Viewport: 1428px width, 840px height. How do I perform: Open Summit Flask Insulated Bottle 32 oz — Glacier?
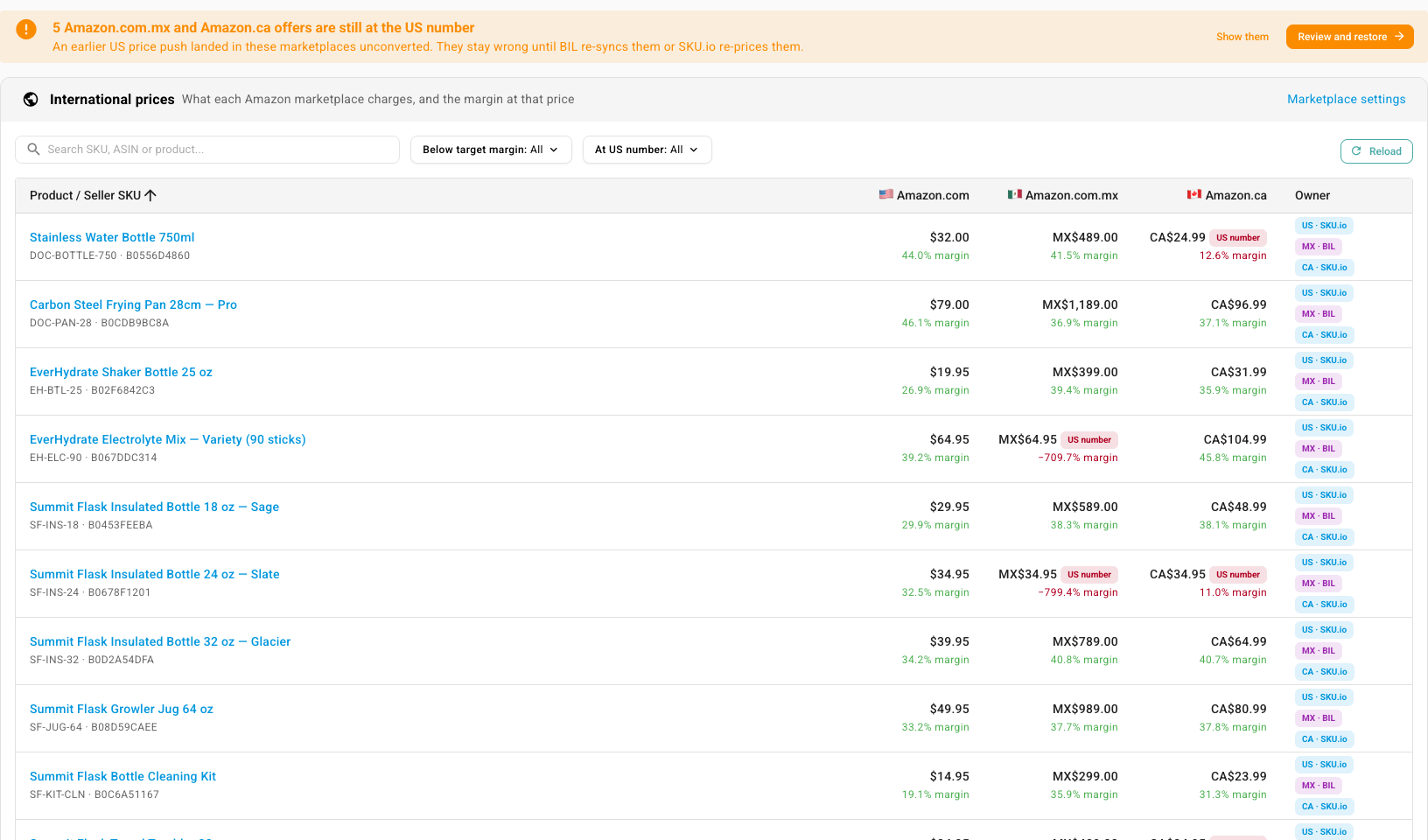pyautogui.click(x=160, y=641)
